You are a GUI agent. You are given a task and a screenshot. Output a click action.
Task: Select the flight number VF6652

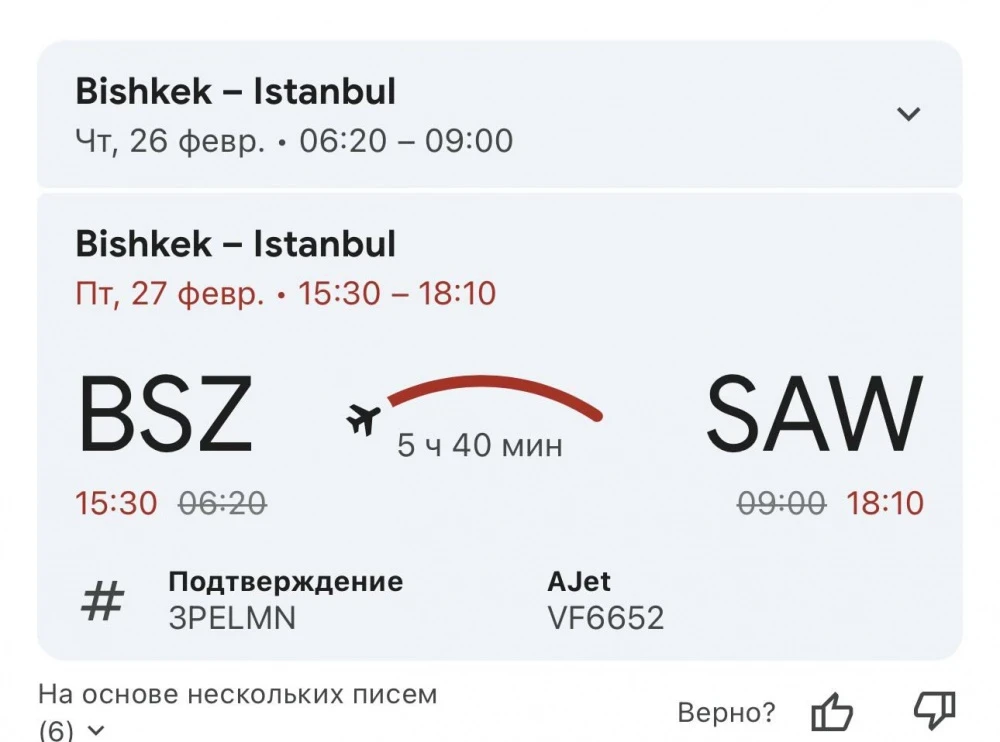tap(607, 618)
